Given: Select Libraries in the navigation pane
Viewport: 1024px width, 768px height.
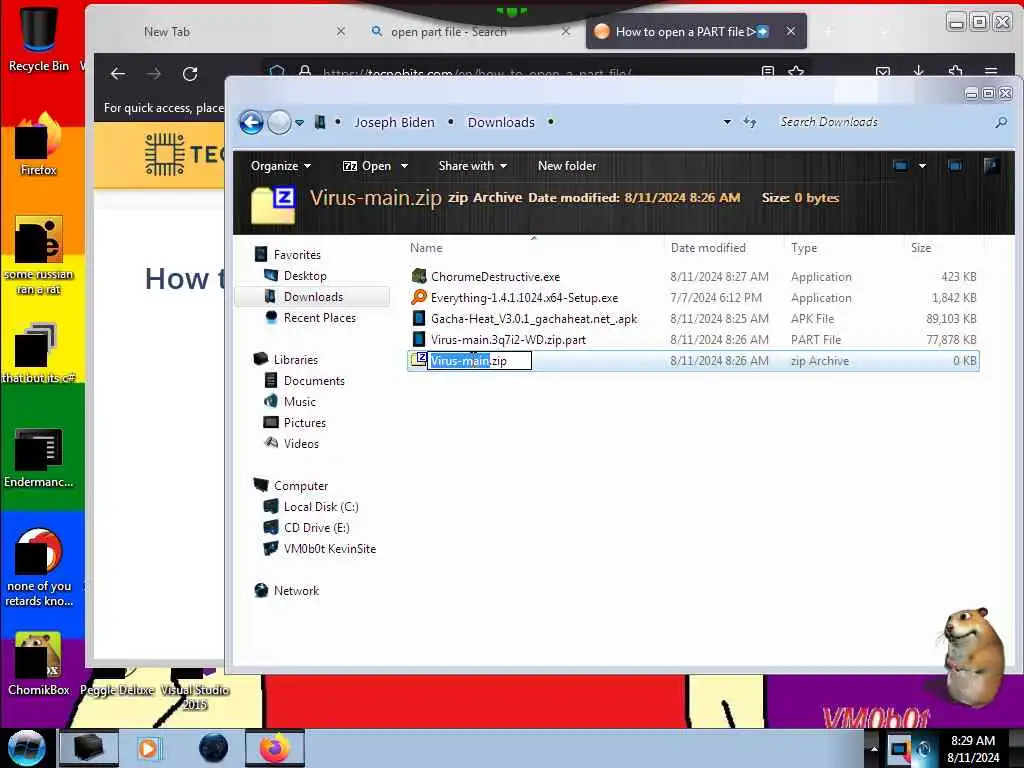Looking at the screenshot, I should pyautogui.click(x=296, y=360).
